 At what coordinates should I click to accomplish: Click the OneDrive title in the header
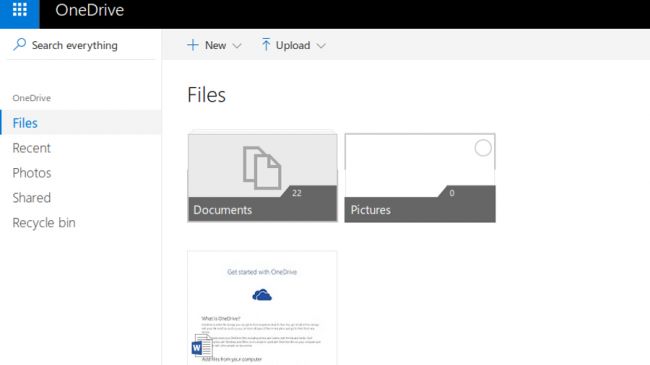click(90, 10)
